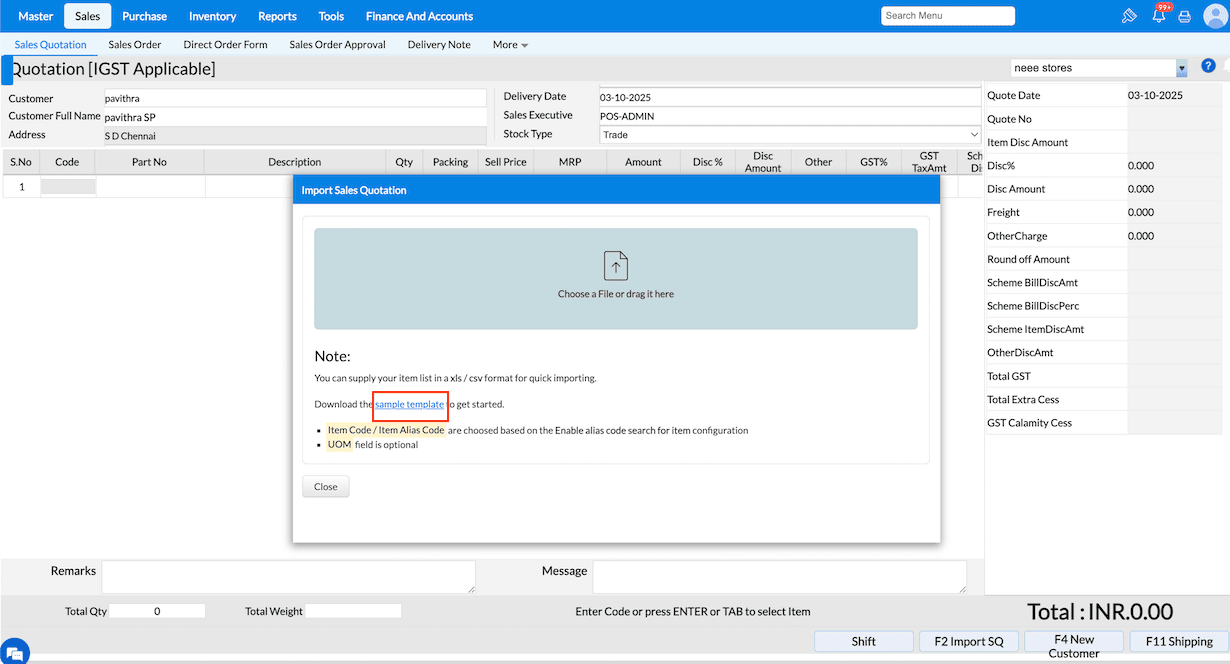Screen dimensions: 1230x664
Task: Click the Search Menu field
Action: pos(947,16)
